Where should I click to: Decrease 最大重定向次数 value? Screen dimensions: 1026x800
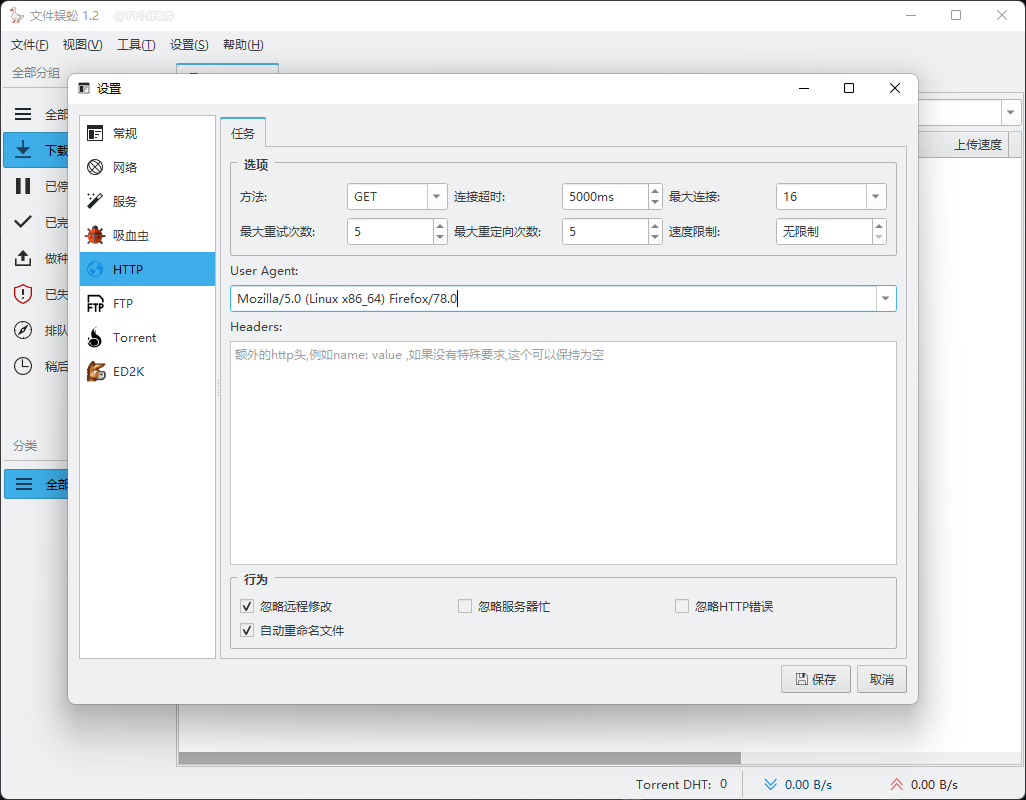click(655, 237)
